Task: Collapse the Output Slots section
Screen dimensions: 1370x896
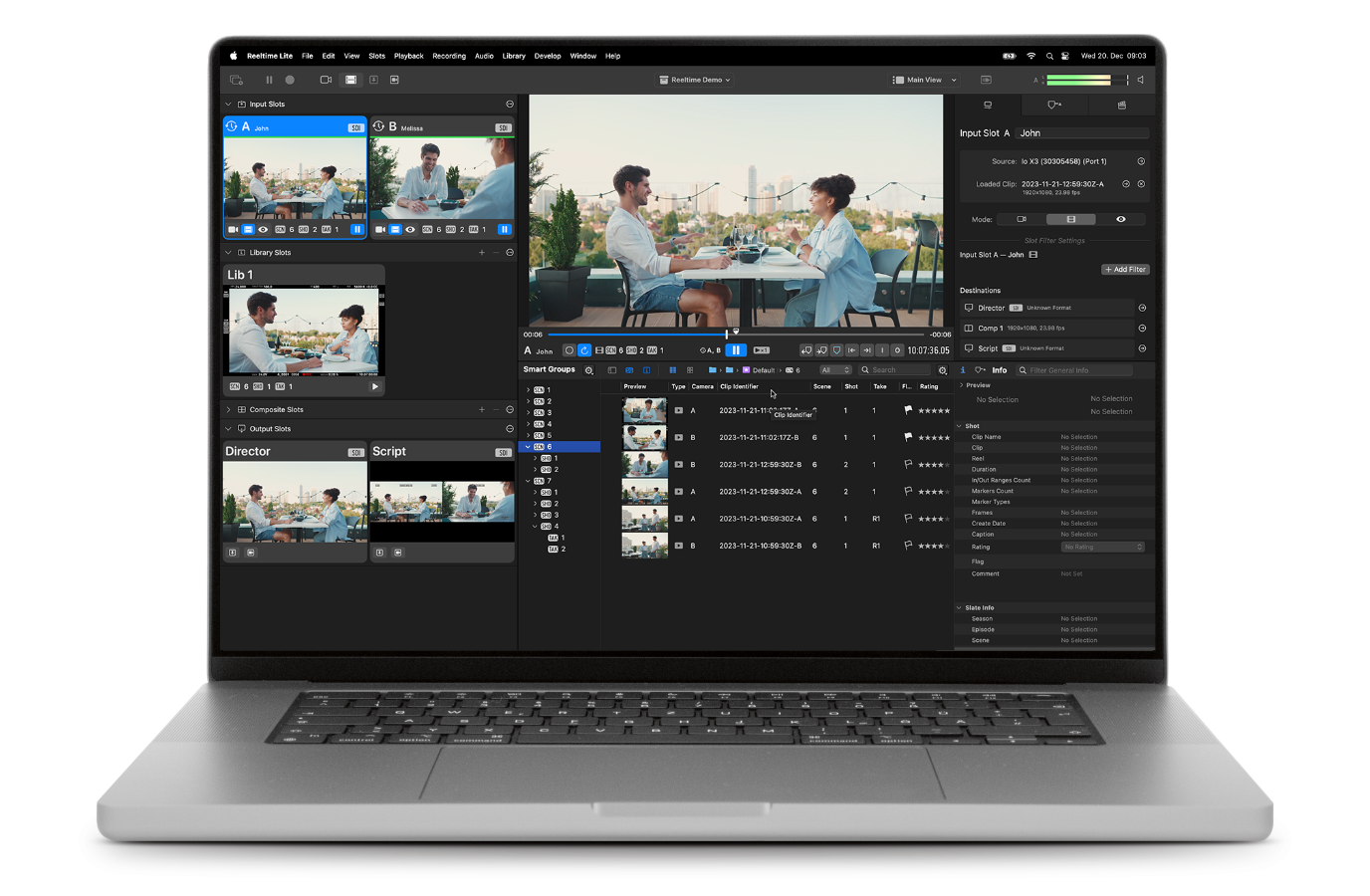Action: (228, 429)
